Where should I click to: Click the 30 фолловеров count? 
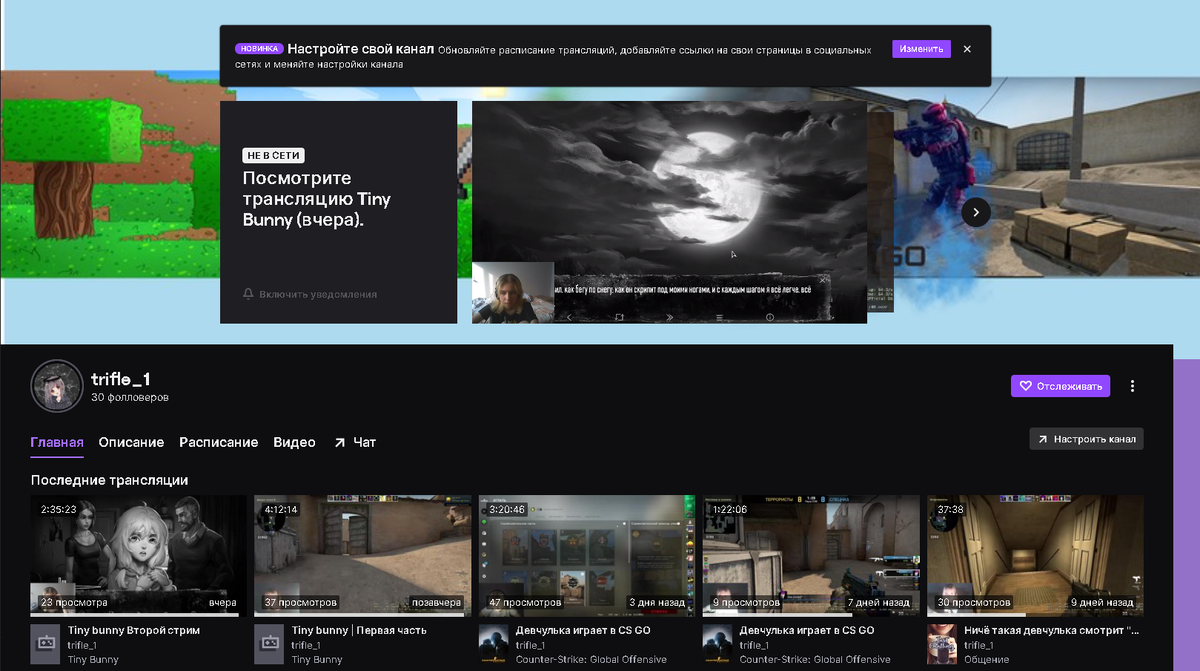[x=129, y=398]
